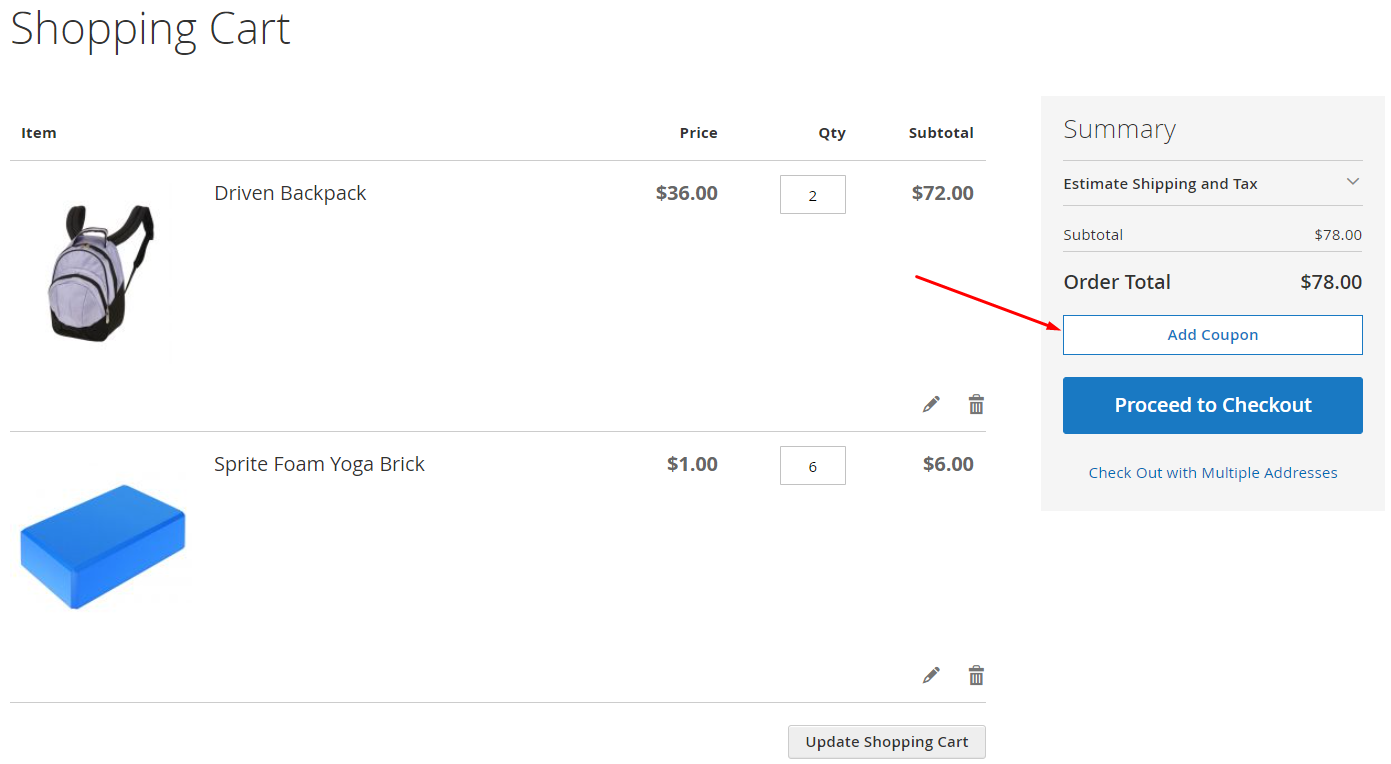Open the Driven Backpack product name link
1391x764 pixels.
tap(290, 193)
